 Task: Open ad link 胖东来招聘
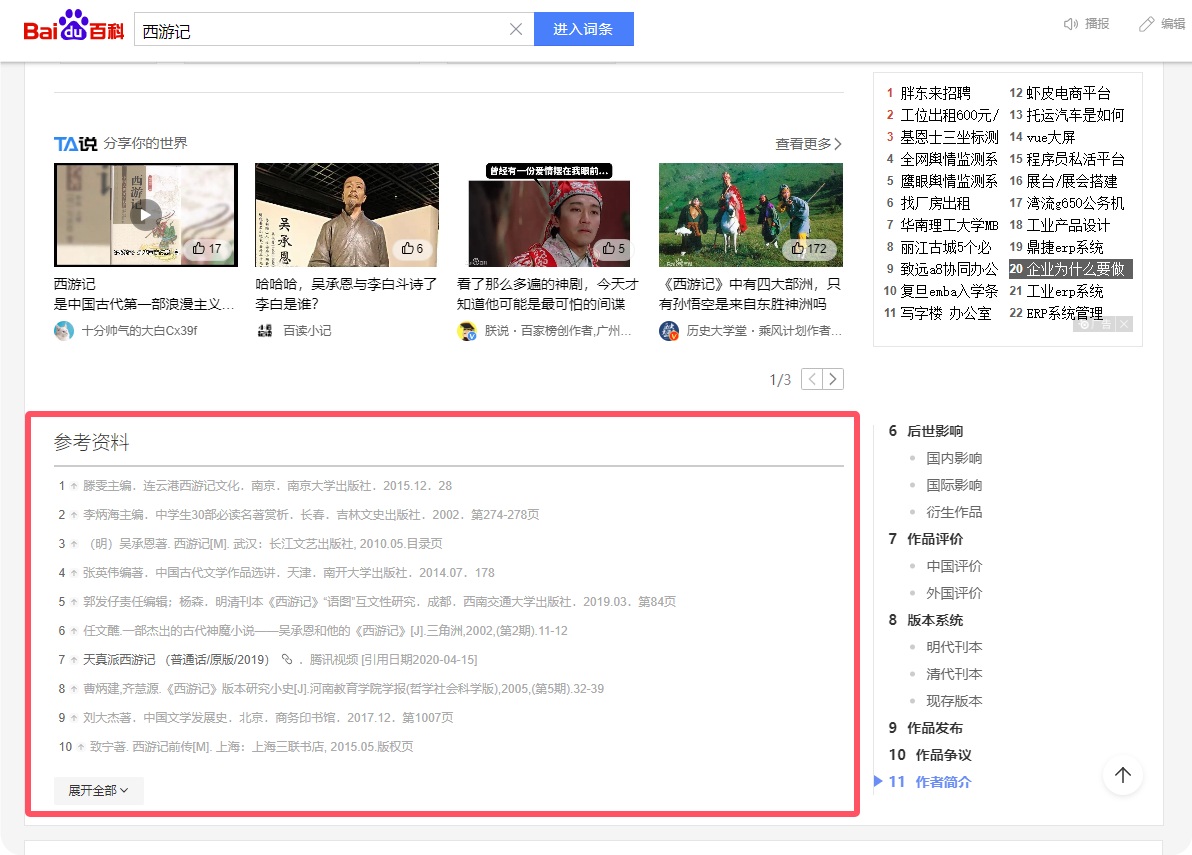pyautogui.click(x=935, y=93)
